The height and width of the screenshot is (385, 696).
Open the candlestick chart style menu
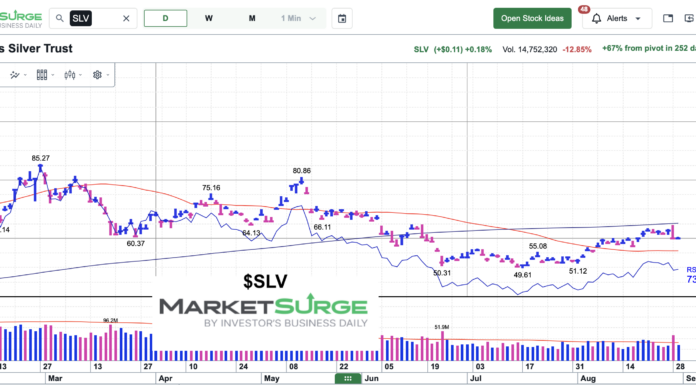[x=73, y=75]
